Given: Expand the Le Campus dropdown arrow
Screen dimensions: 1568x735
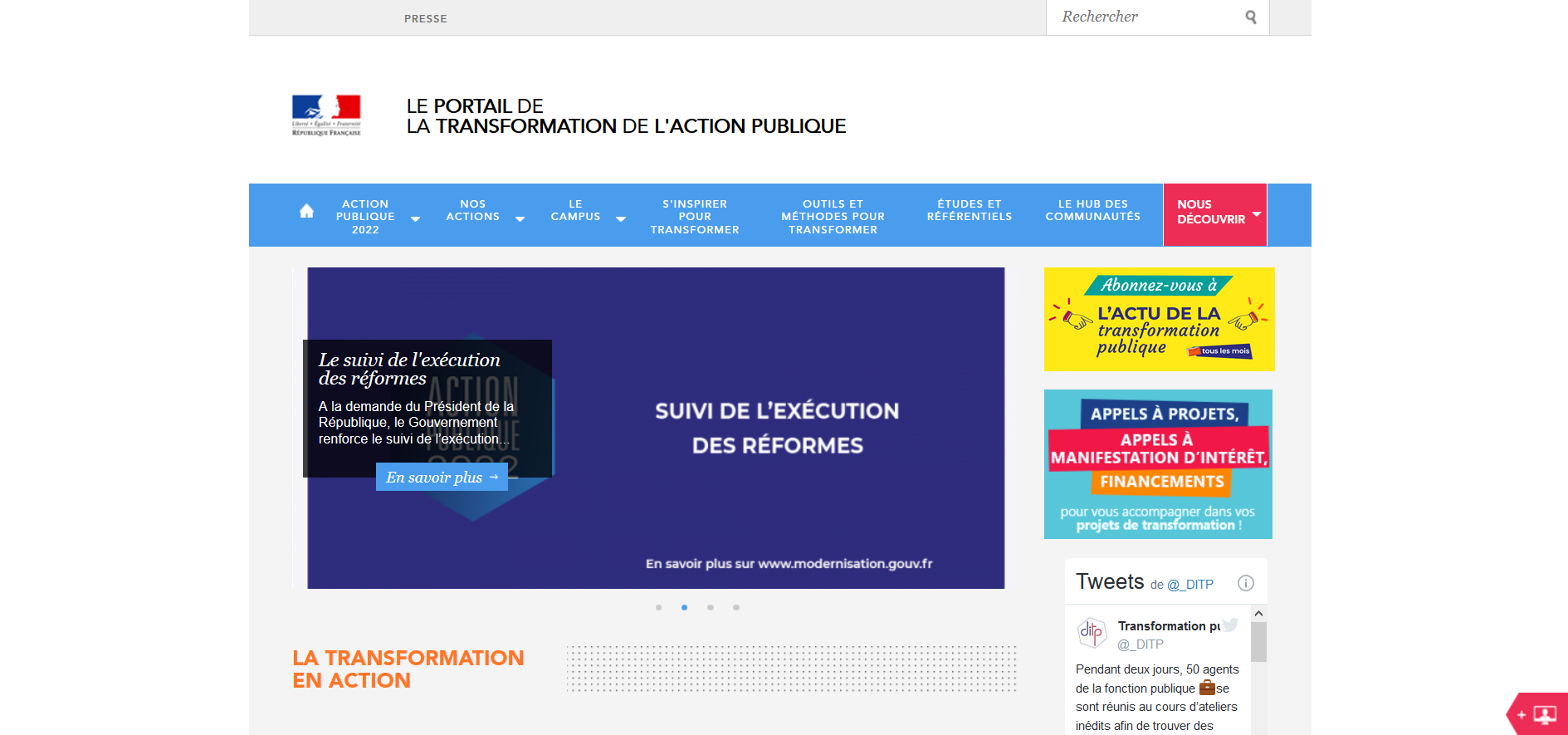Looking at the screenshot, I should tap(620, 219).
